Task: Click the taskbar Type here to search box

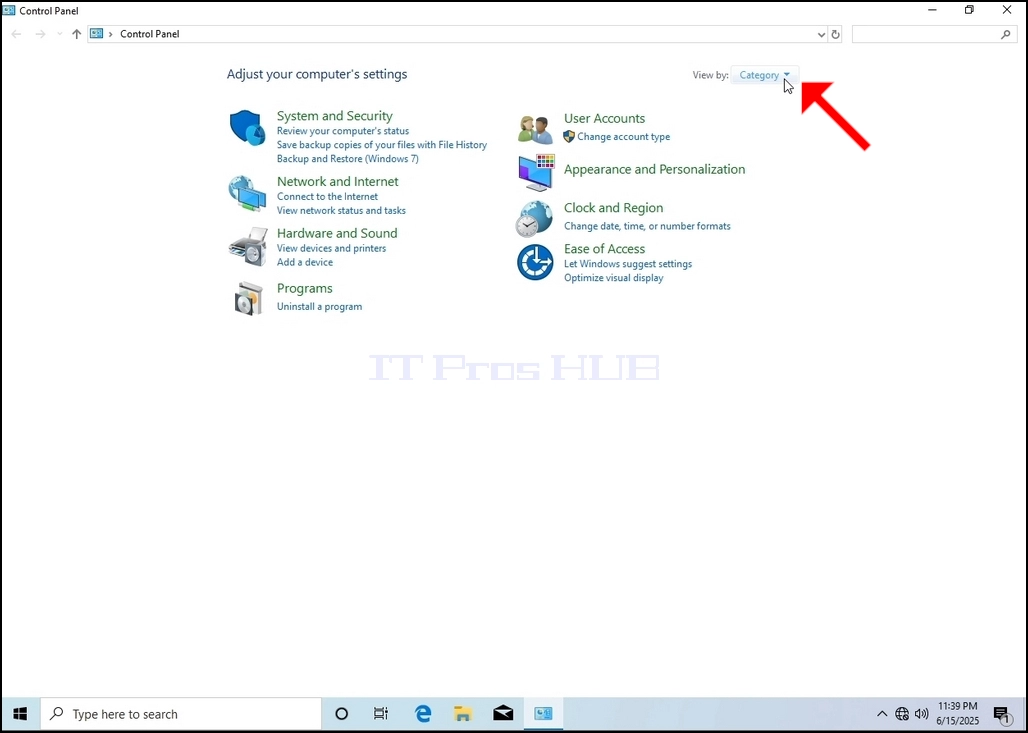Action: tap(181, 714)
